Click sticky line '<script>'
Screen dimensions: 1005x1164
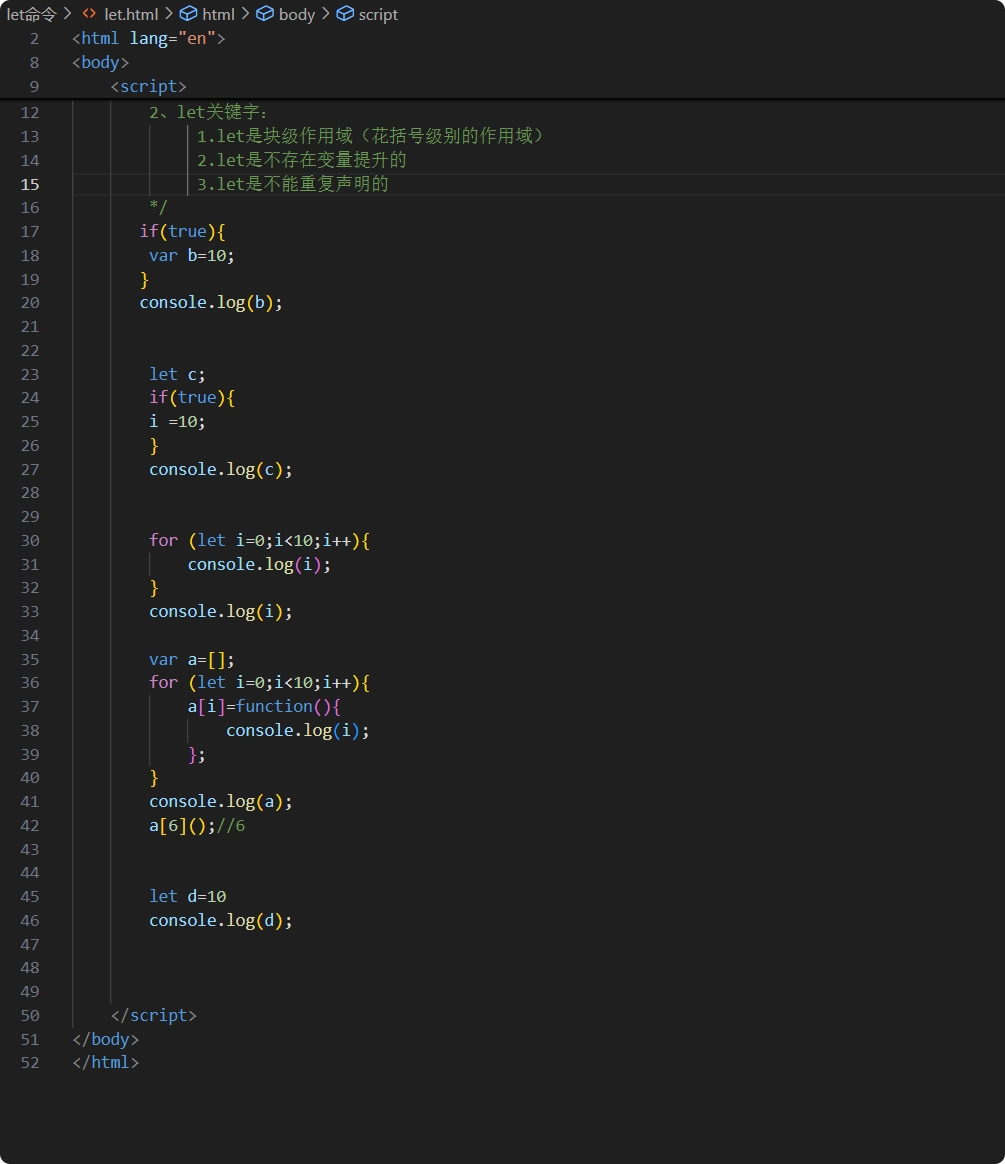[148, 86]
